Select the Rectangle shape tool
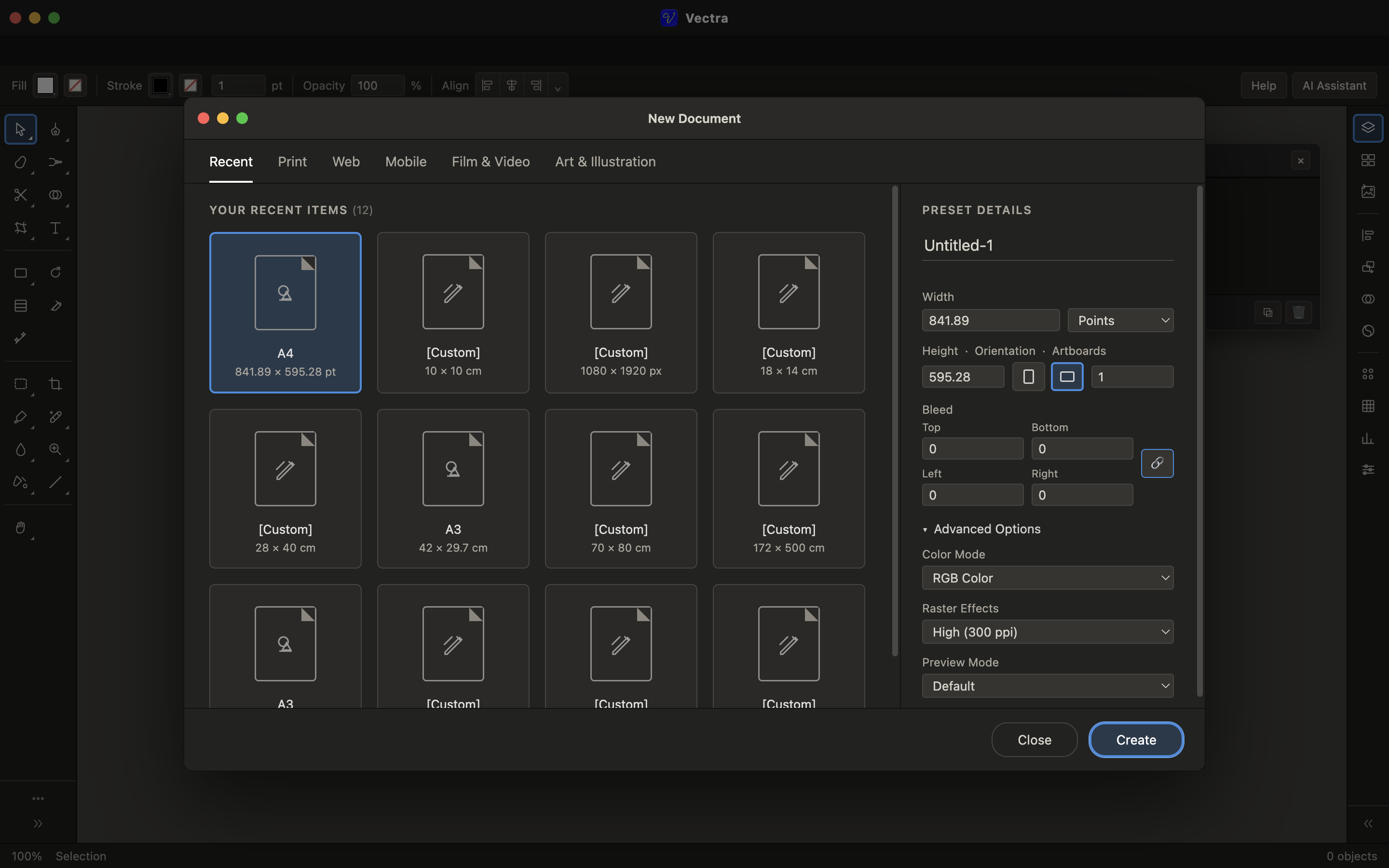This screenshot has width=1389, height=868. pyautogui.click(x=21, y=272)
